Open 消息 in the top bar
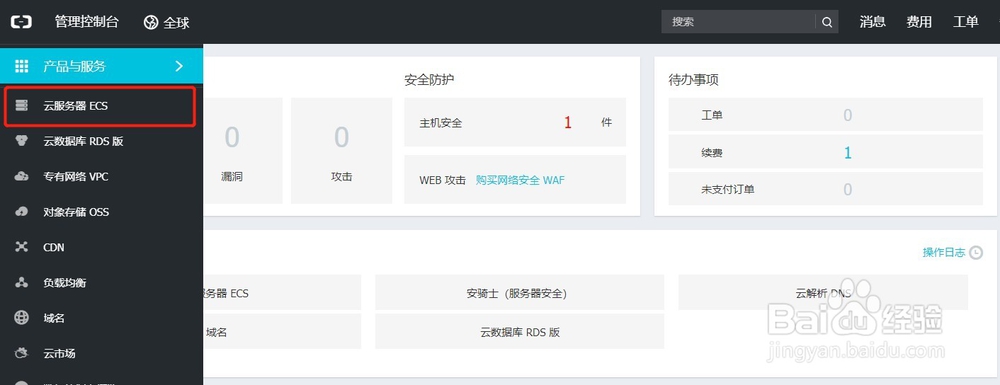This screenshot has height=385, width=1000. pyautogui.click(x=872, y=22)
